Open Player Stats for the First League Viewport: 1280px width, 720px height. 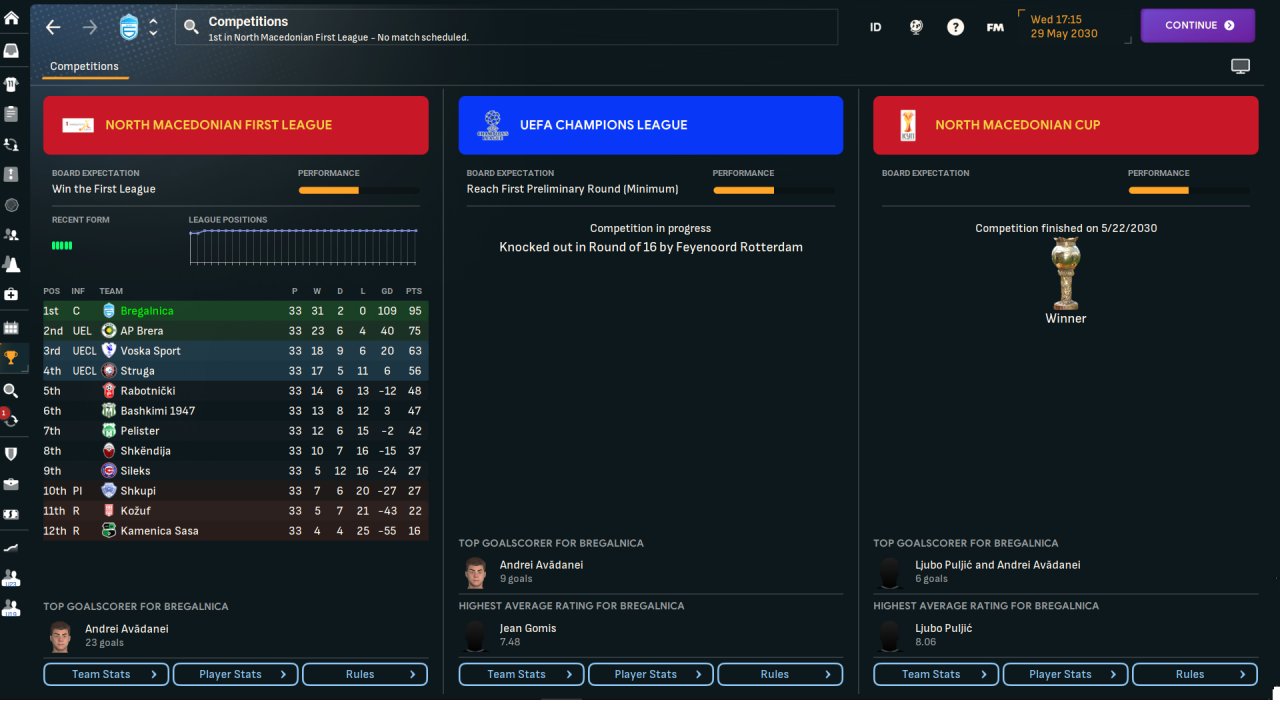[236, 675]
